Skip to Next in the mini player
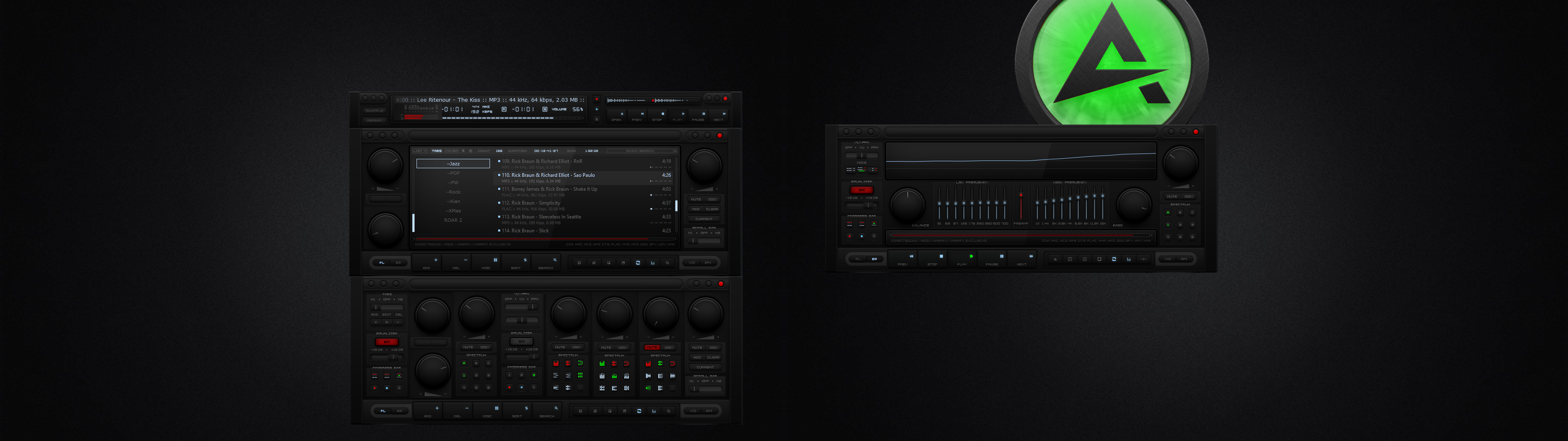 coord(718,116)
